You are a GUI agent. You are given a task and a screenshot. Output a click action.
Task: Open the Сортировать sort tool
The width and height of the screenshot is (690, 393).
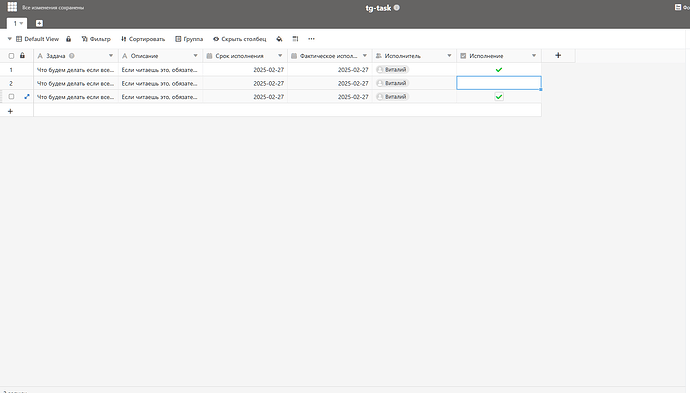(143, 39)
